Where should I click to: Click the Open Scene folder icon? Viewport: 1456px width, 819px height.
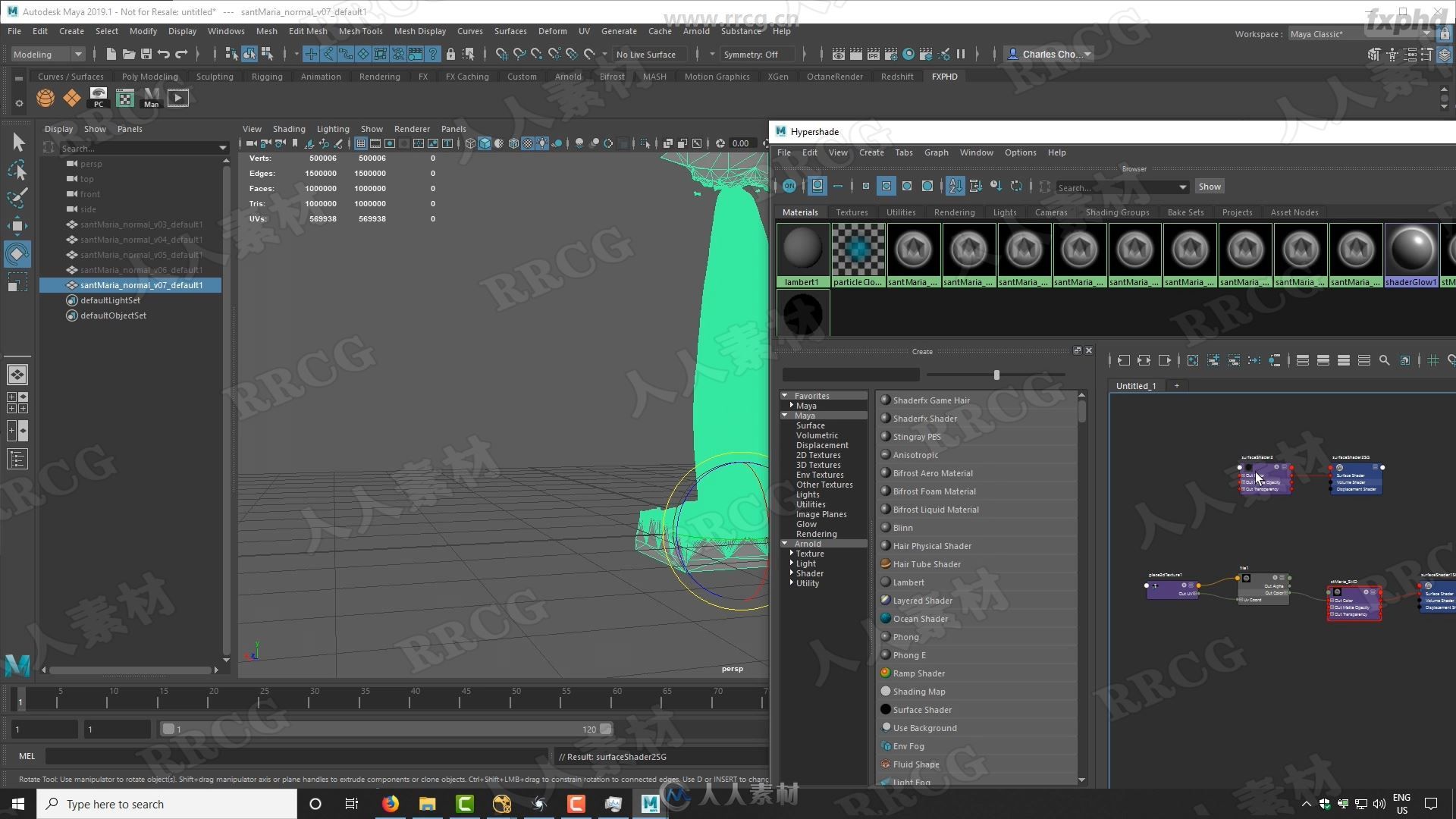129,54
